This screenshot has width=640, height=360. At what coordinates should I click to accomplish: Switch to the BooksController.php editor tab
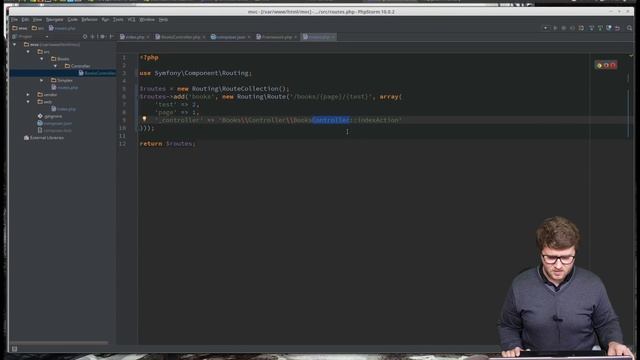click(180, 37)
